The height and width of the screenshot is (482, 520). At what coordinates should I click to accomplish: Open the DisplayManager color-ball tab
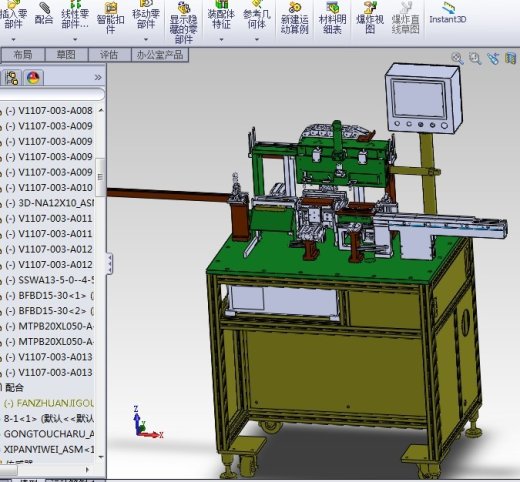[33, 78]
